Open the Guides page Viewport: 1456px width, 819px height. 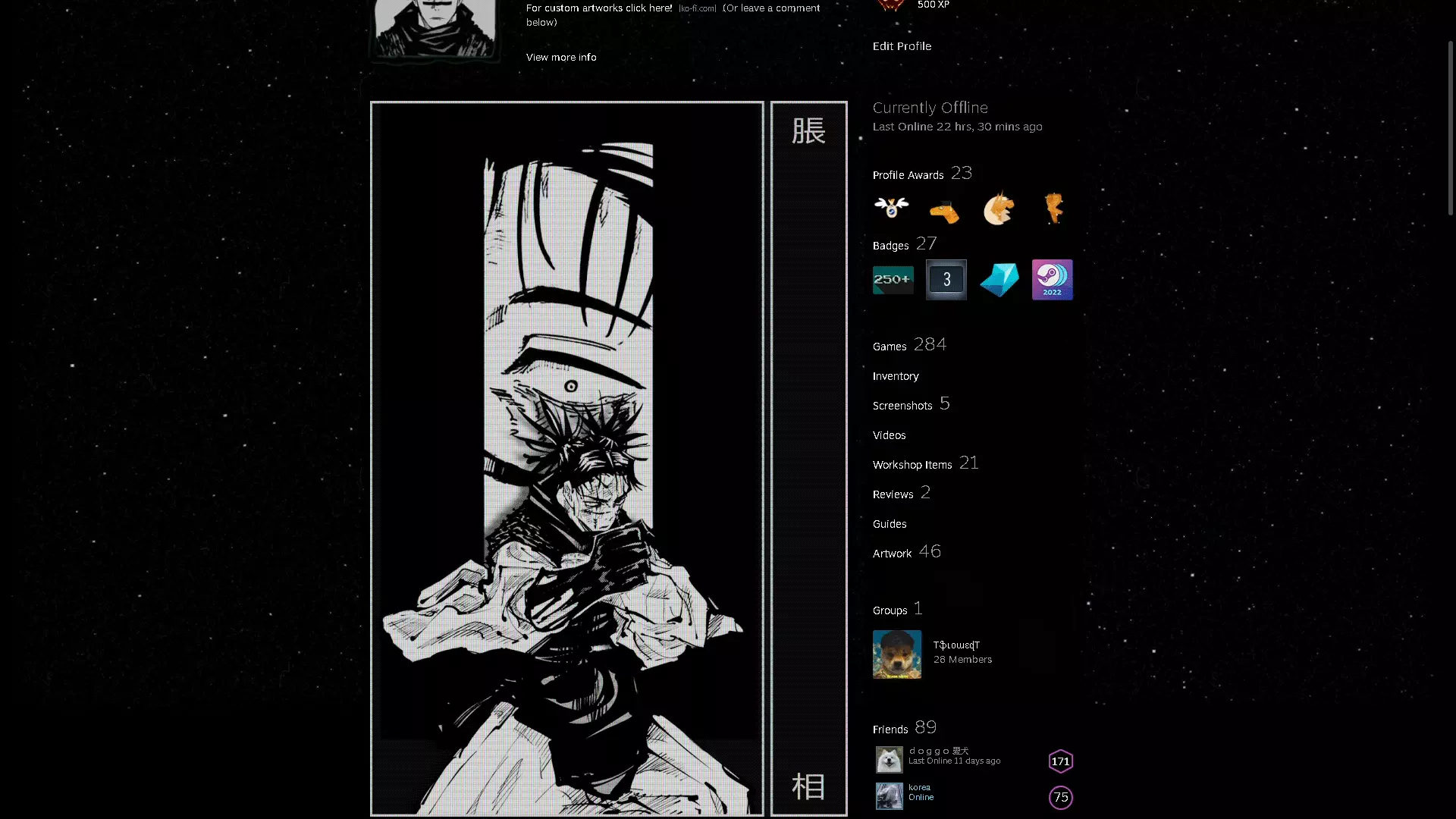890,524
